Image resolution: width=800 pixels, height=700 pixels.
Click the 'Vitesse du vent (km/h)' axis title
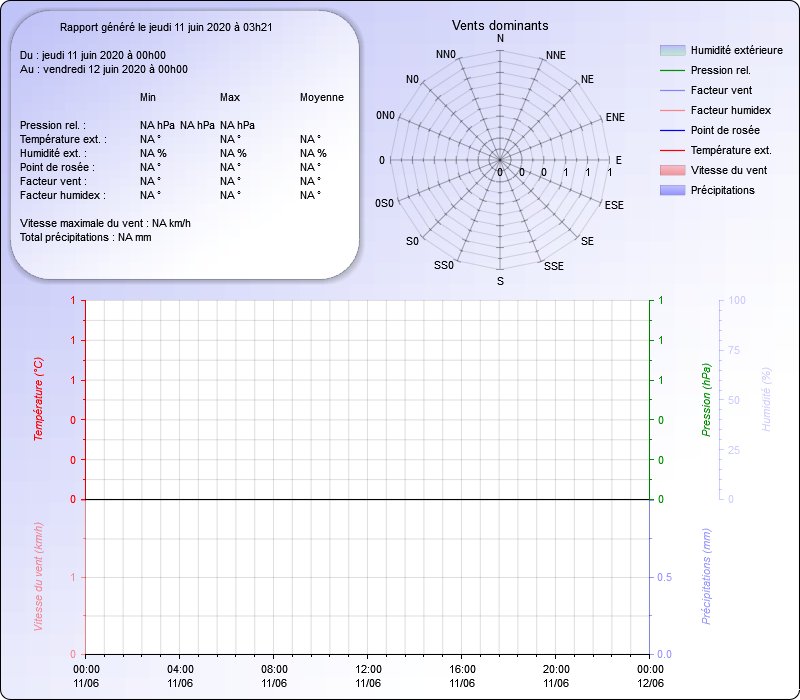tap(38, 577)
